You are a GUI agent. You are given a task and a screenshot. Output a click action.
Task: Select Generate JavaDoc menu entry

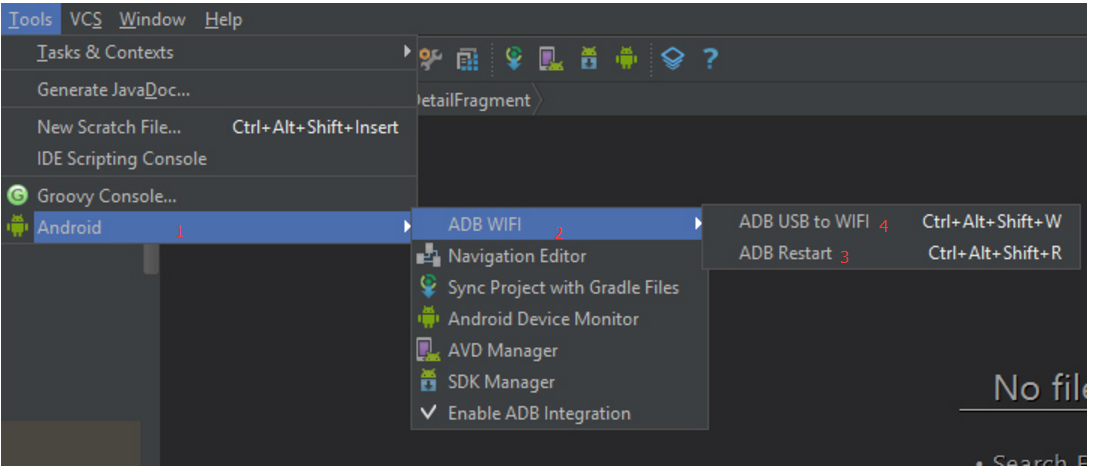pyautogui.click(x=113, y=90)
